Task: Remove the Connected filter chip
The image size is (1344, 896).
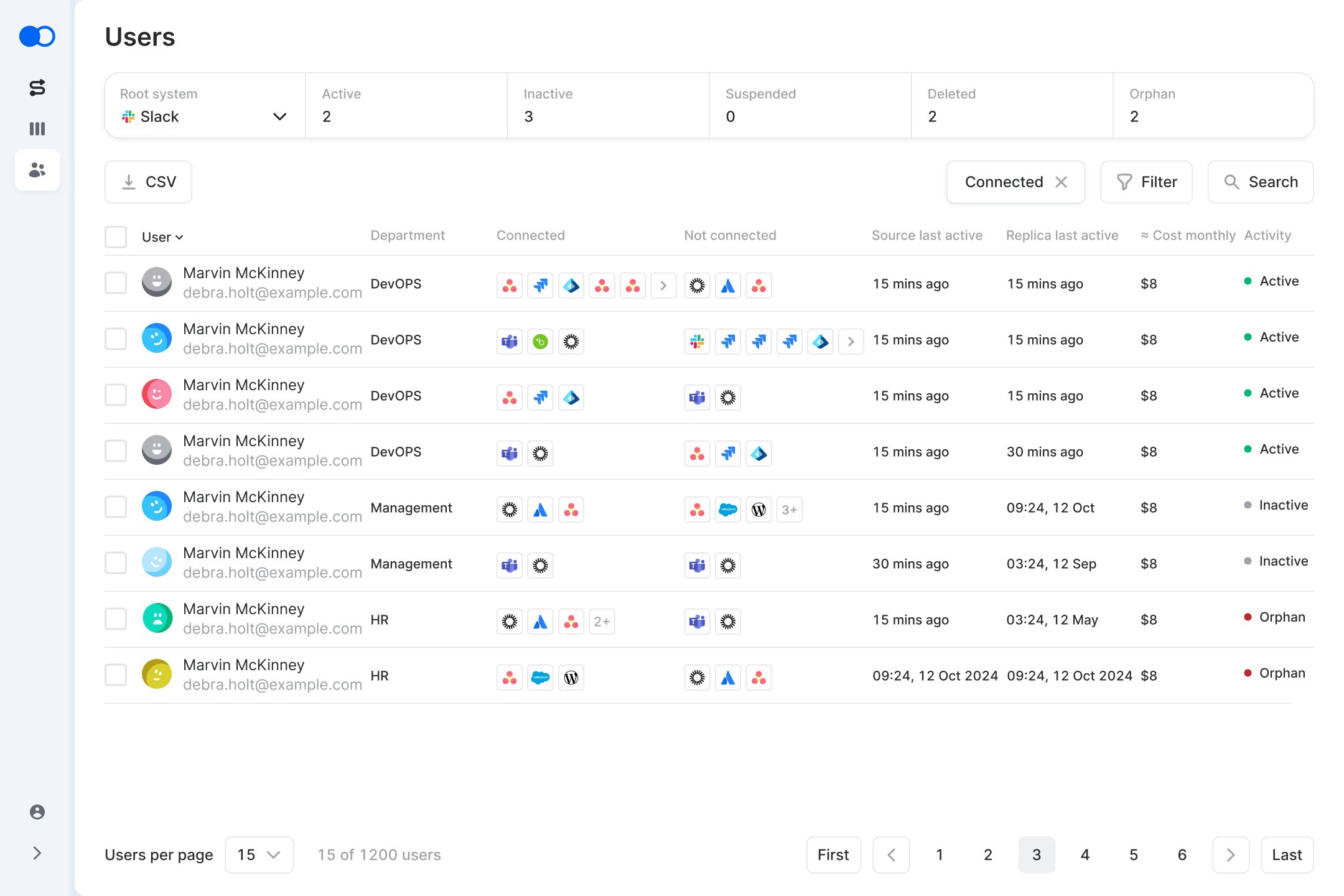Action: pyautogui.click(x=1062, y=182)
